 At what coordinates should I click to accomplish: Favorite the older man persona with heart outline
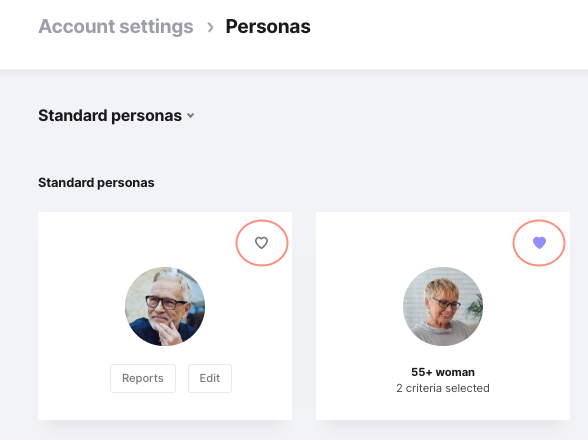261,243
